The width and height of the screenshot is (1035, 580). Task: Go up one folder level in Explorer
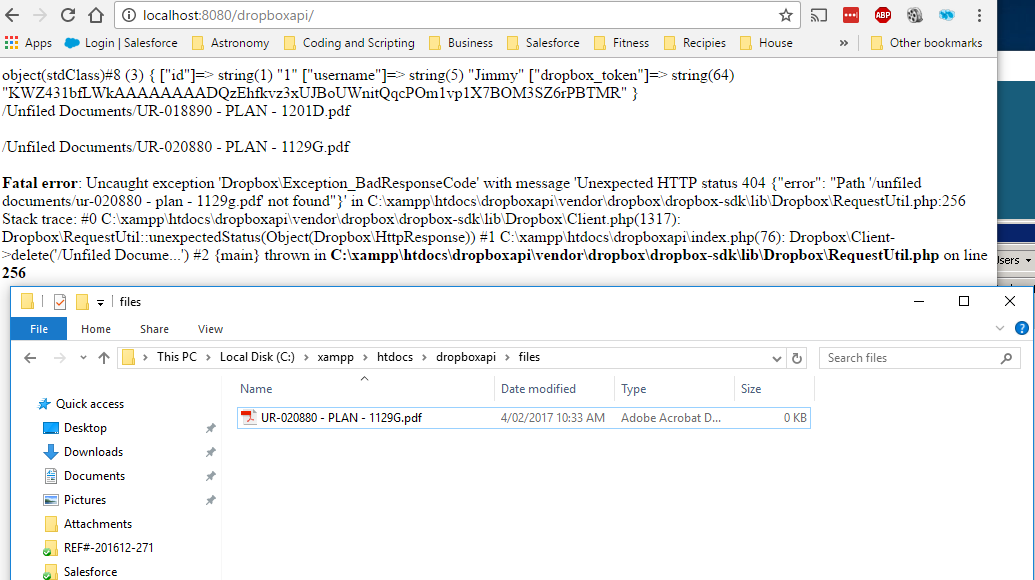click(104, 358)
